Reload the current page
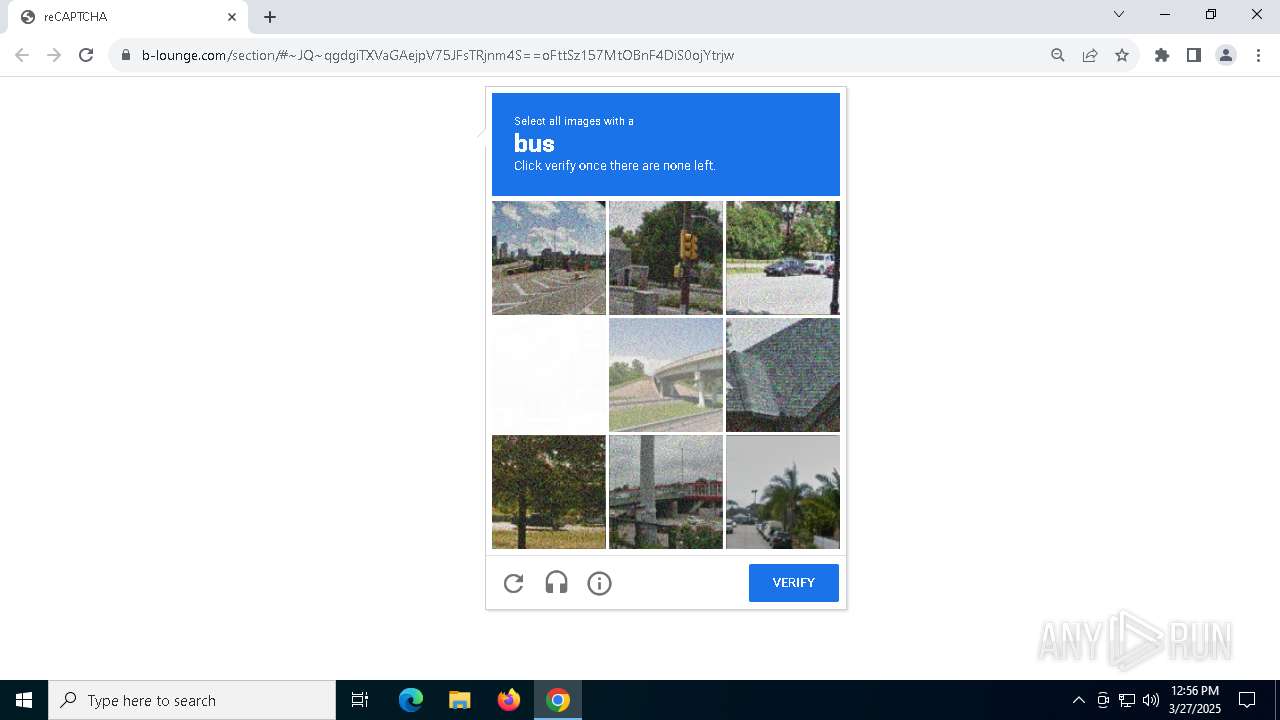The height and width of the screenshot is (720, 1280). click(86, 55)
